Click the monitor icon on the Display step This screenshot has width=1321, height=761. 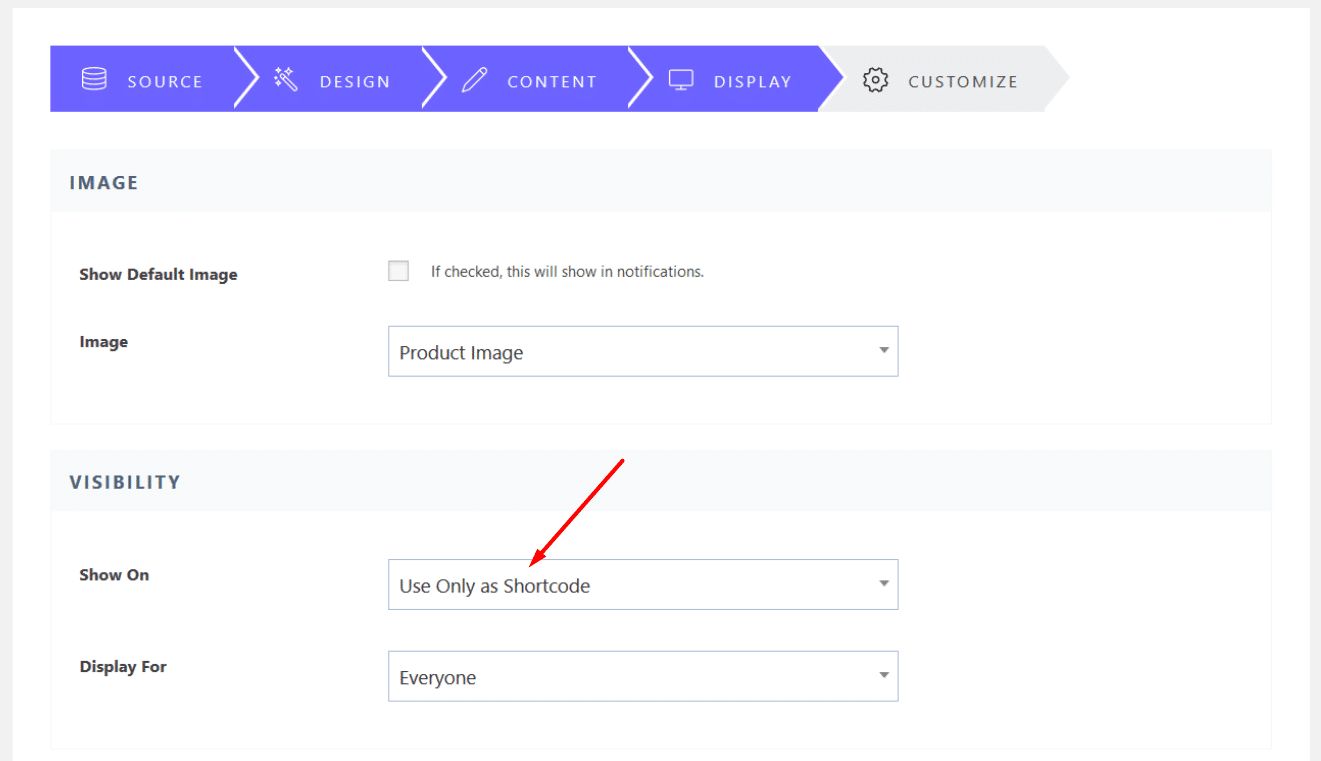pyautogui.click(x=681, y=79)
